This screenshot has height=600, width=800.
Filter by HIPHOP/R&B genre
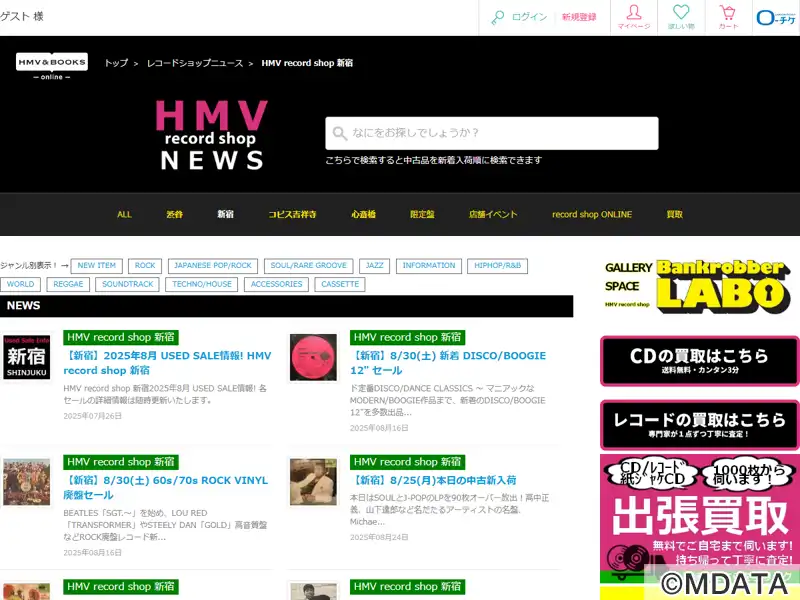(x=497, y=266)
